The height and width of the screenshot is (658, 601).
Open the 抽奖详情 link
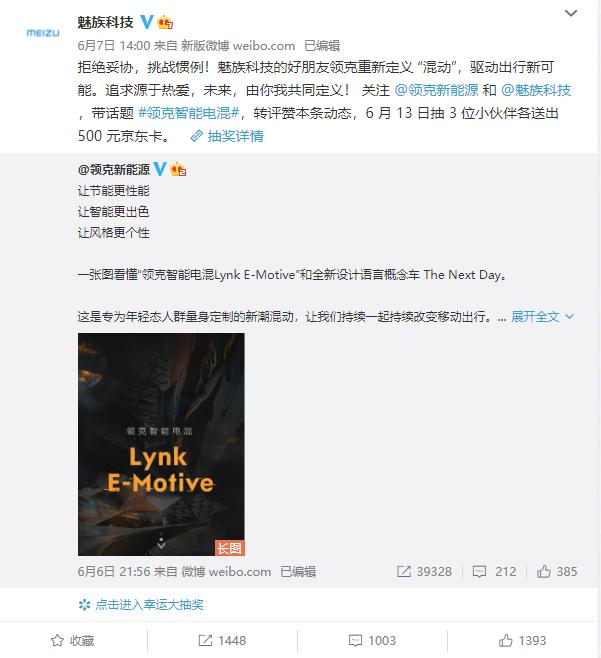coord(227,136)
